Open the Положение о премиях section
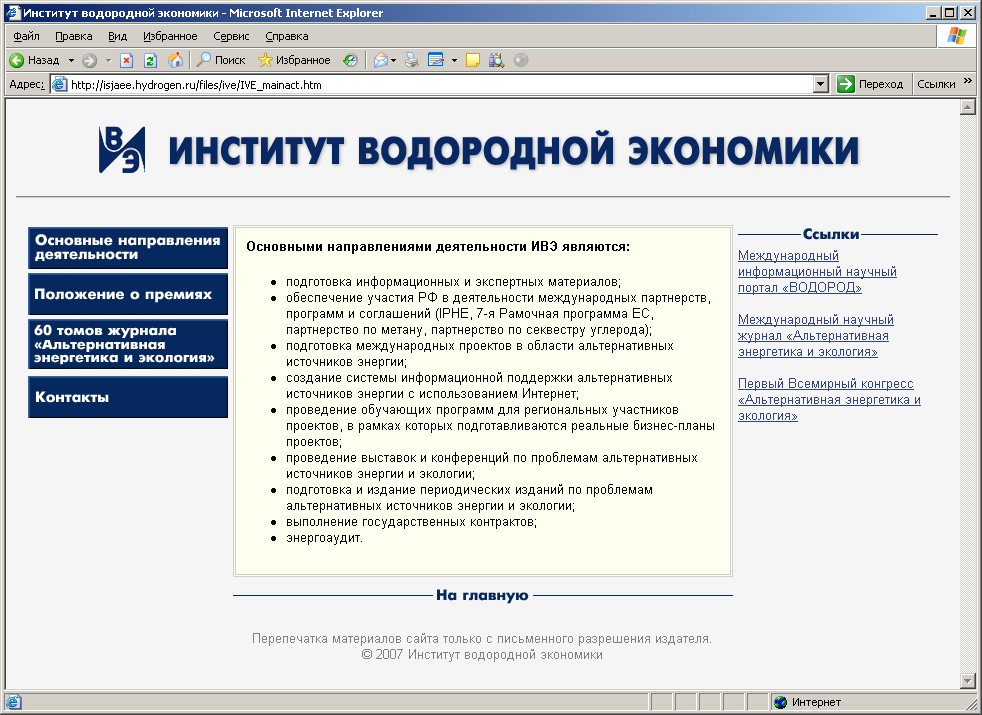 128,294
